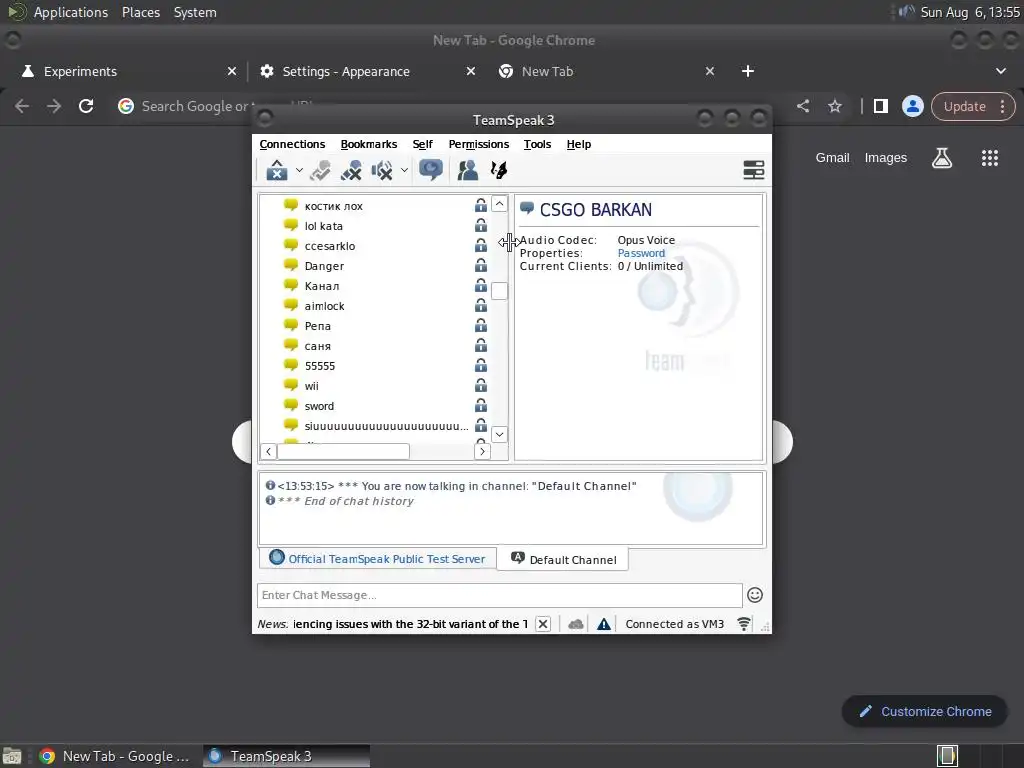Click Customize Chrome button

(x=925, y=711)
